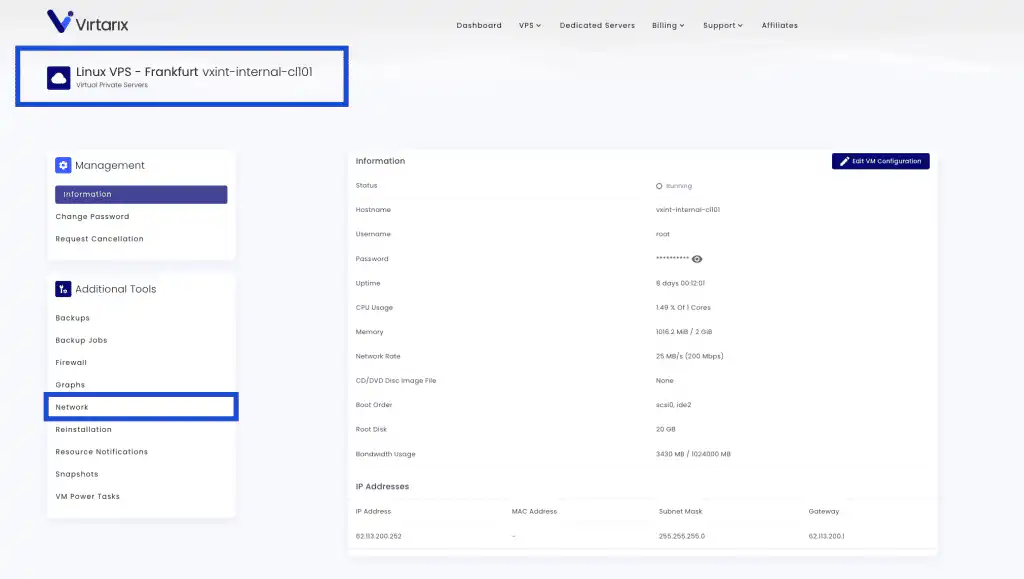1024x579 pixels.
Task: Click the Virtarix logo icon
Action: click(x=59, y=21)
